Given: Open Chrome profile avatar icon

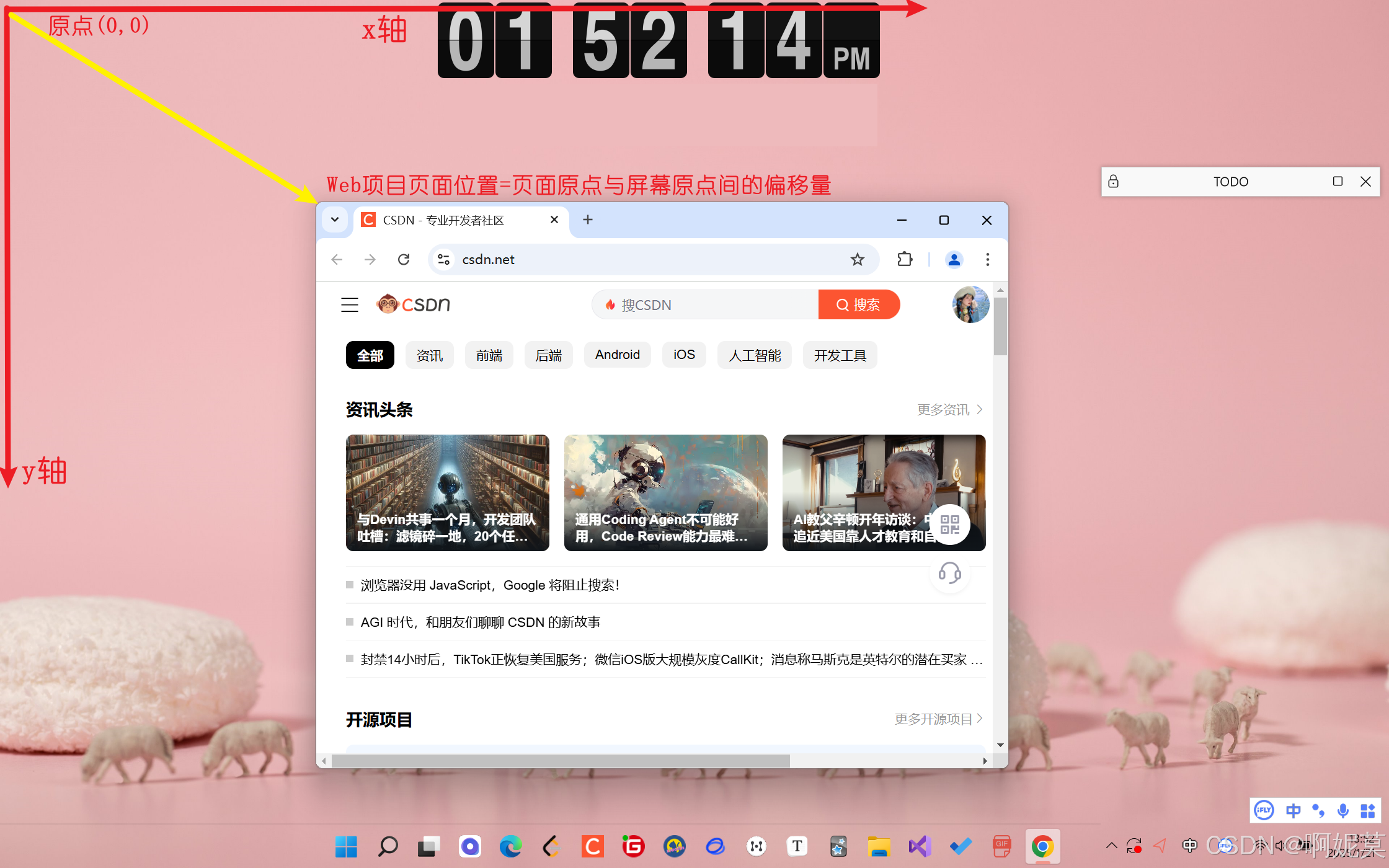Looking at the screenshot, I should pos(954,259).
